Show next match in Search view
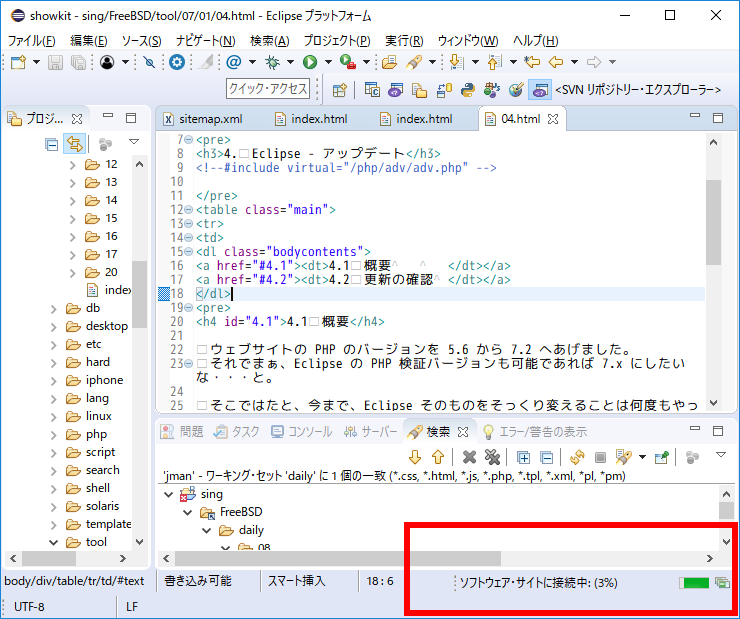This screenshot has width=740, height=619. click(415, 457)
